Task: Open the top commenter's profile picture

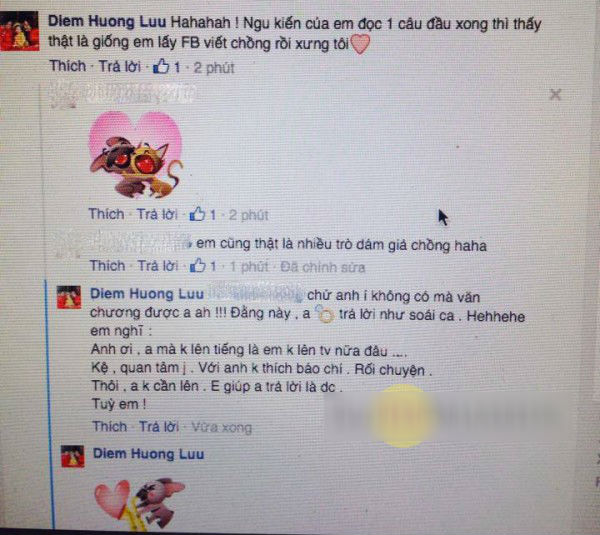Action: point(20,31)
